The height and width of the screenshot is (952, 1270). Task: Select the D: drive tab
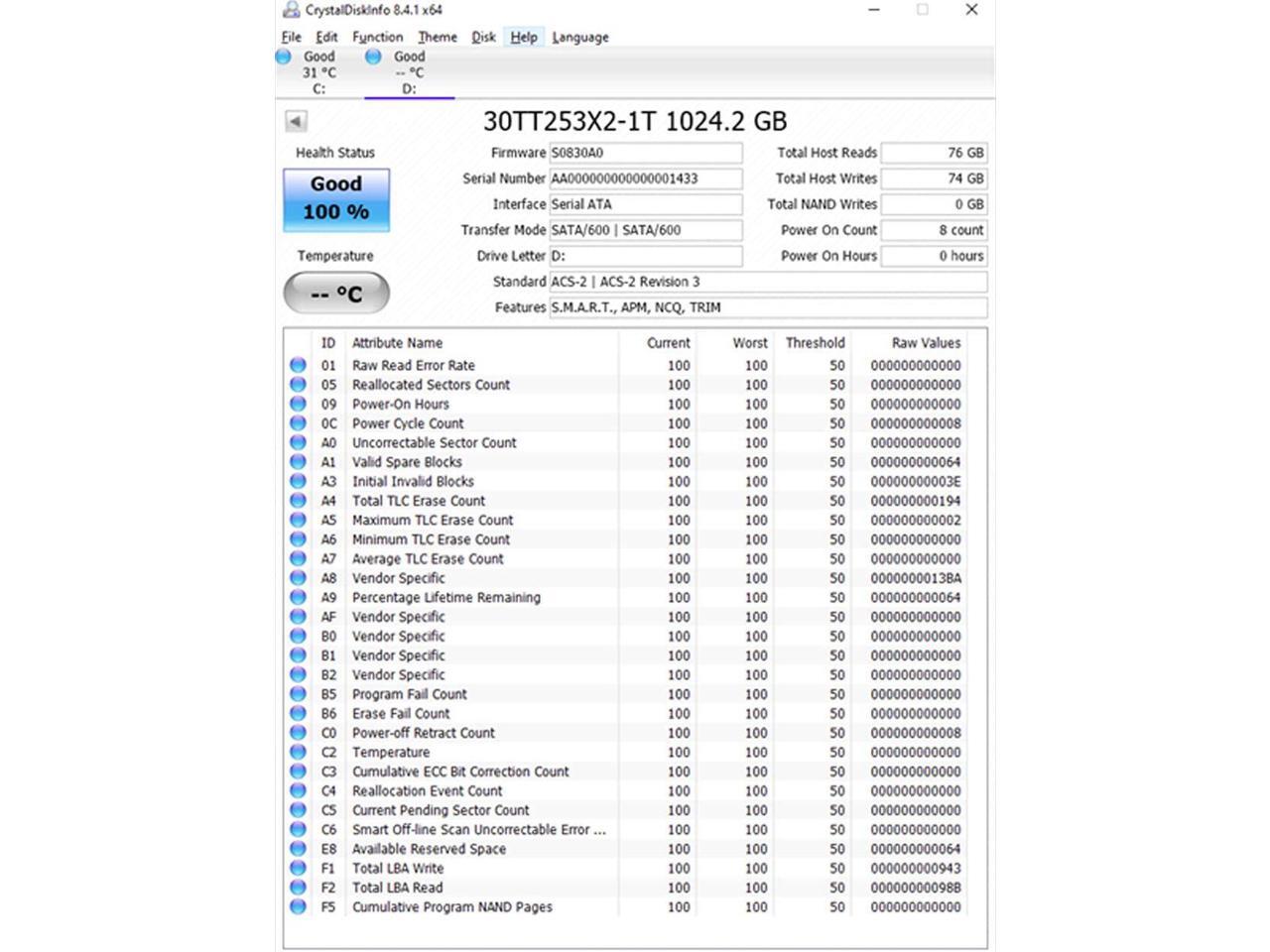(409, 72)
